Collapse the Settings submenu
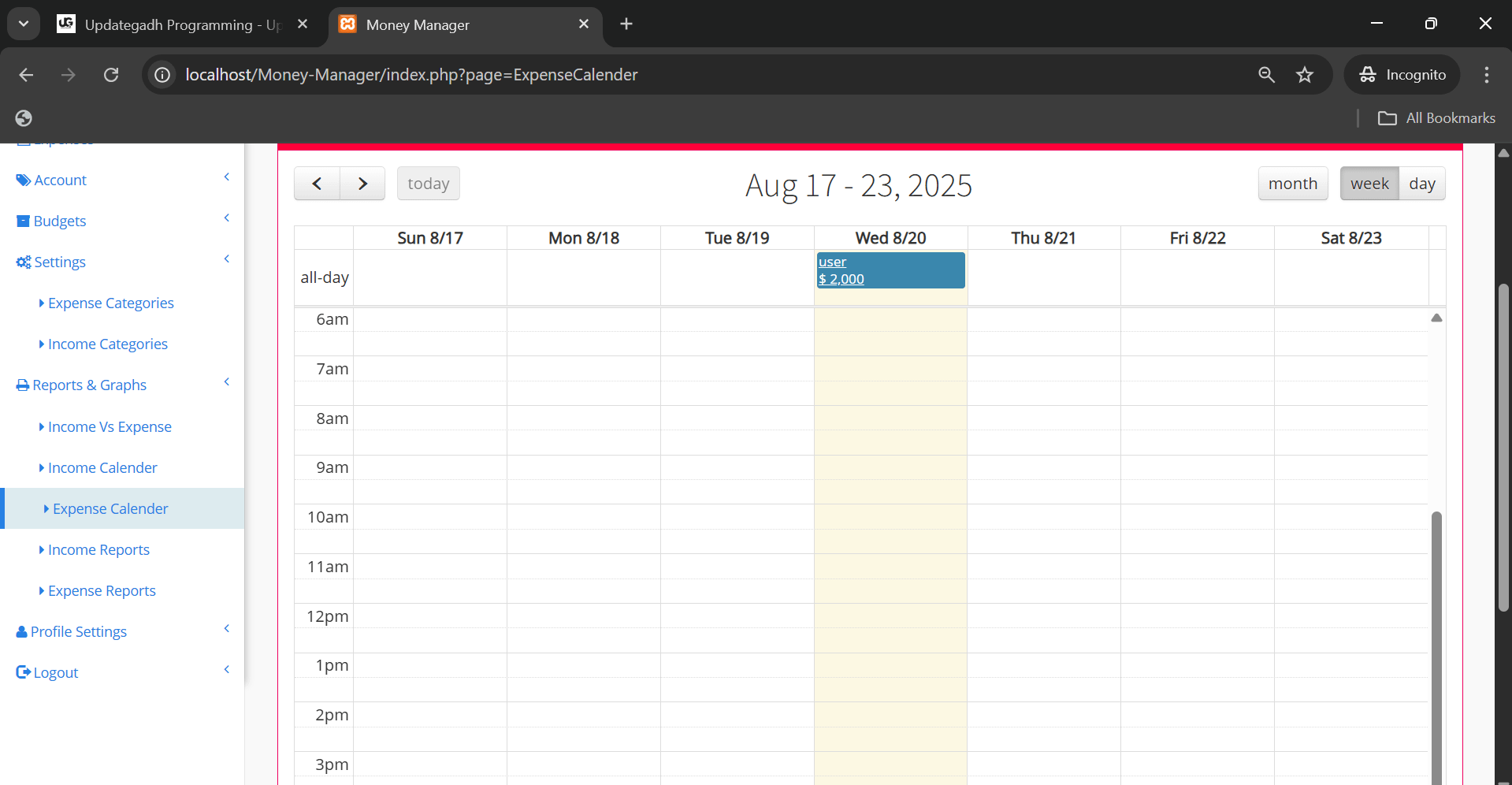1512x785 pixels. click(x=227, y=259)
